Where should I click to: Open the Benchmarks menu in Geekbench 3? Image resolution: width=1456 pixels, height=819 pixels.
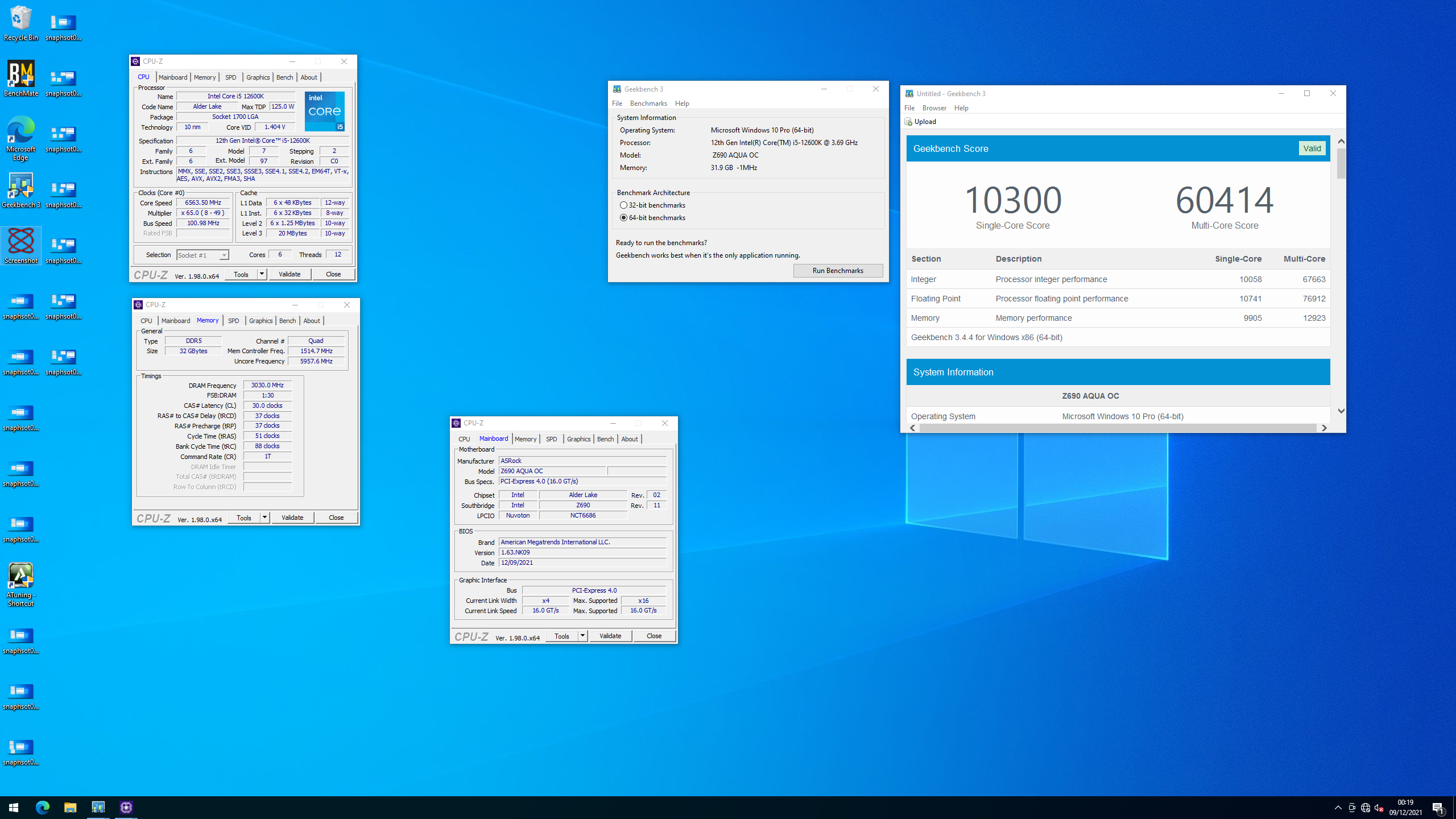648,104
